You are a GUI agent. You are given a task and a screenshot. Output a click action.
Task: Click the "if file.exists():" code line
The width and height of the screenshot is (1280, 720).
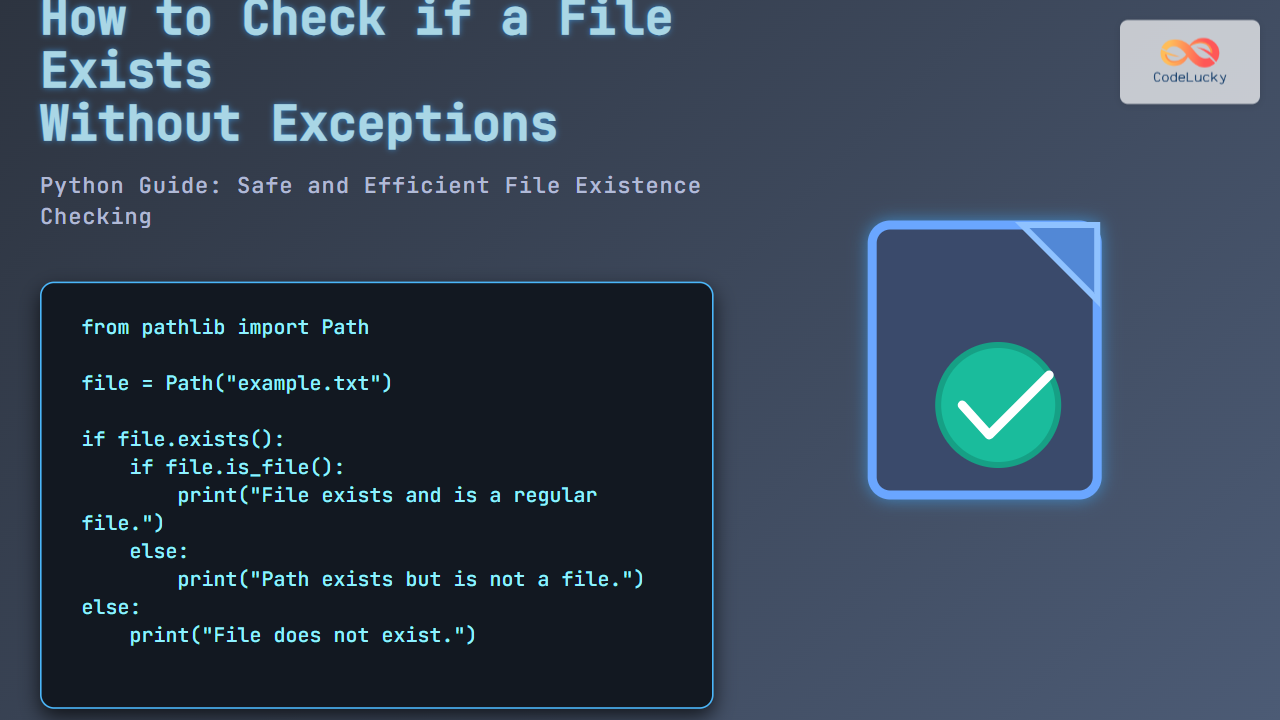(x=183, y=439)
